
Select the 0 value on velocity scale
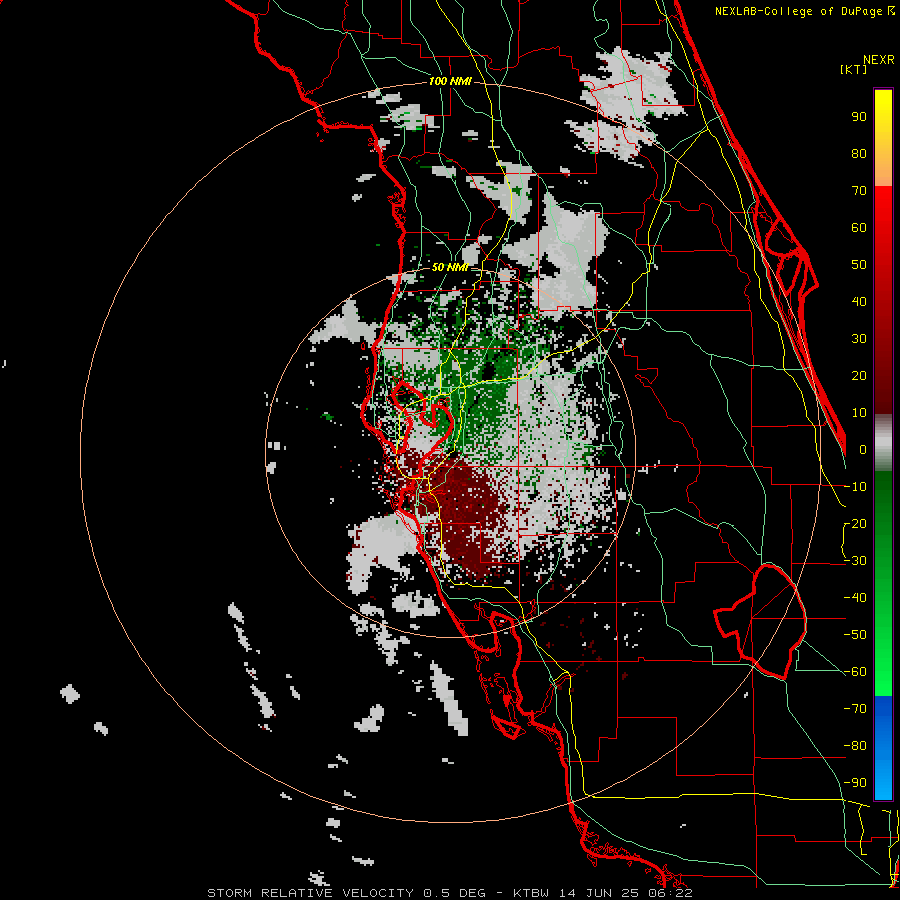pyautogui.click(x=863, y=450)
